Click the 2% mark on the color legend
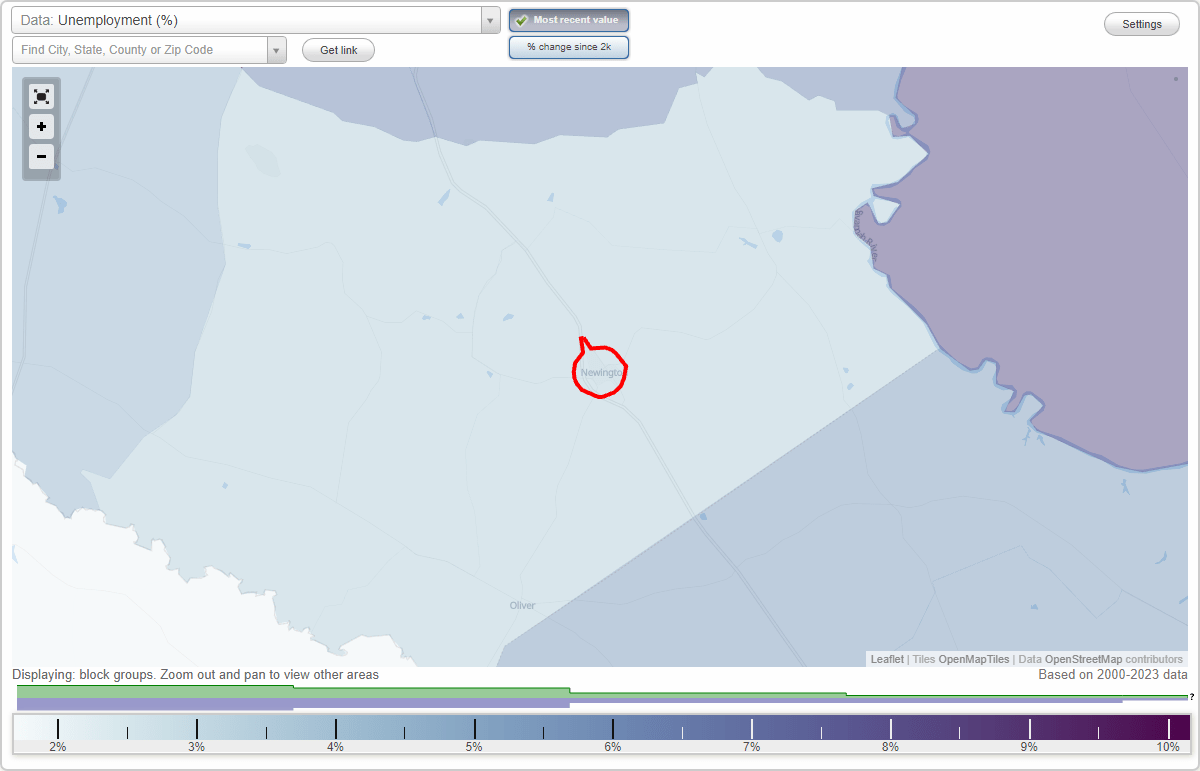 click(x=58, y=746)
